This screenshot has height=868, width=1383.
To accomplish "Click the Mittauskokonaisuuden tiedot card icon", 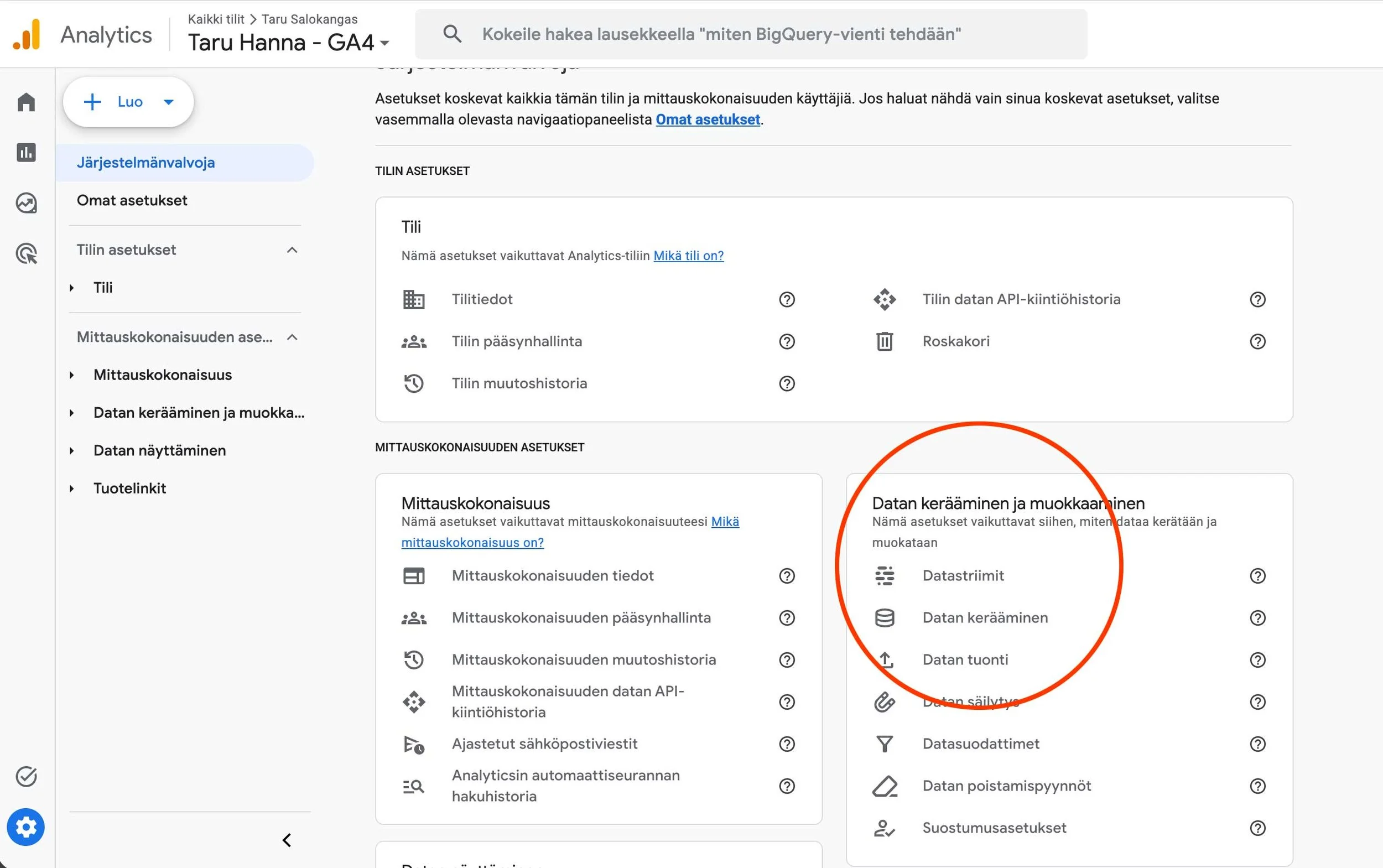I will click(413, 575).
